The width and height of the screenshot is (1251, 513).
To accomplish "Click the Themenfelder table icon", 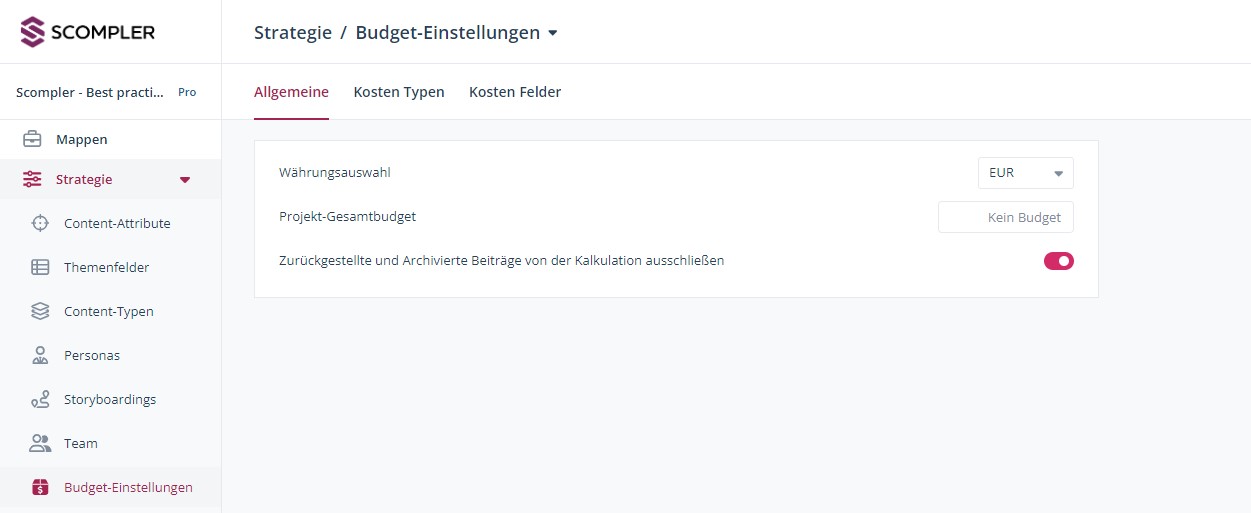I will [x=40, y=267].
